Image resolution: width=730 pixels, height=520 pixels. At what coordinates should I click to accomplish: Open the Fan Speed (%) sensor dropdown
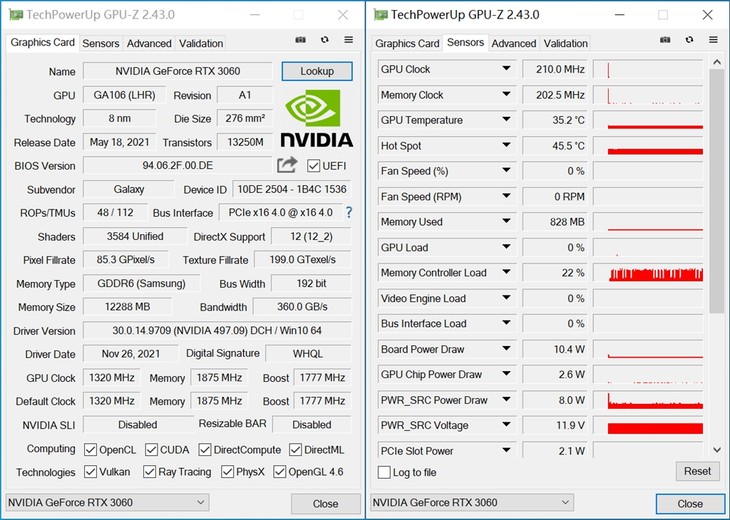(506, 170)
